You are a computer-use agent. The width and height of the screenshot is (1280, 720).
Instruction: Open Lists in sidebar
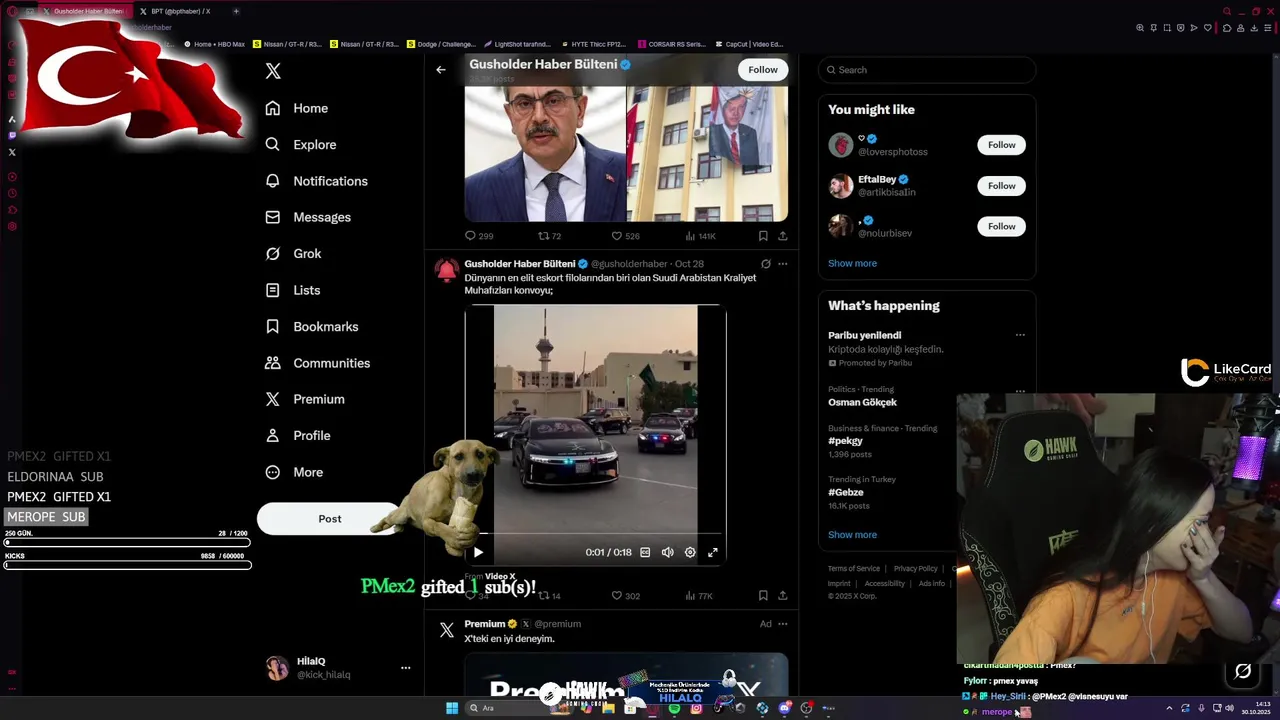tap(293, 290)
